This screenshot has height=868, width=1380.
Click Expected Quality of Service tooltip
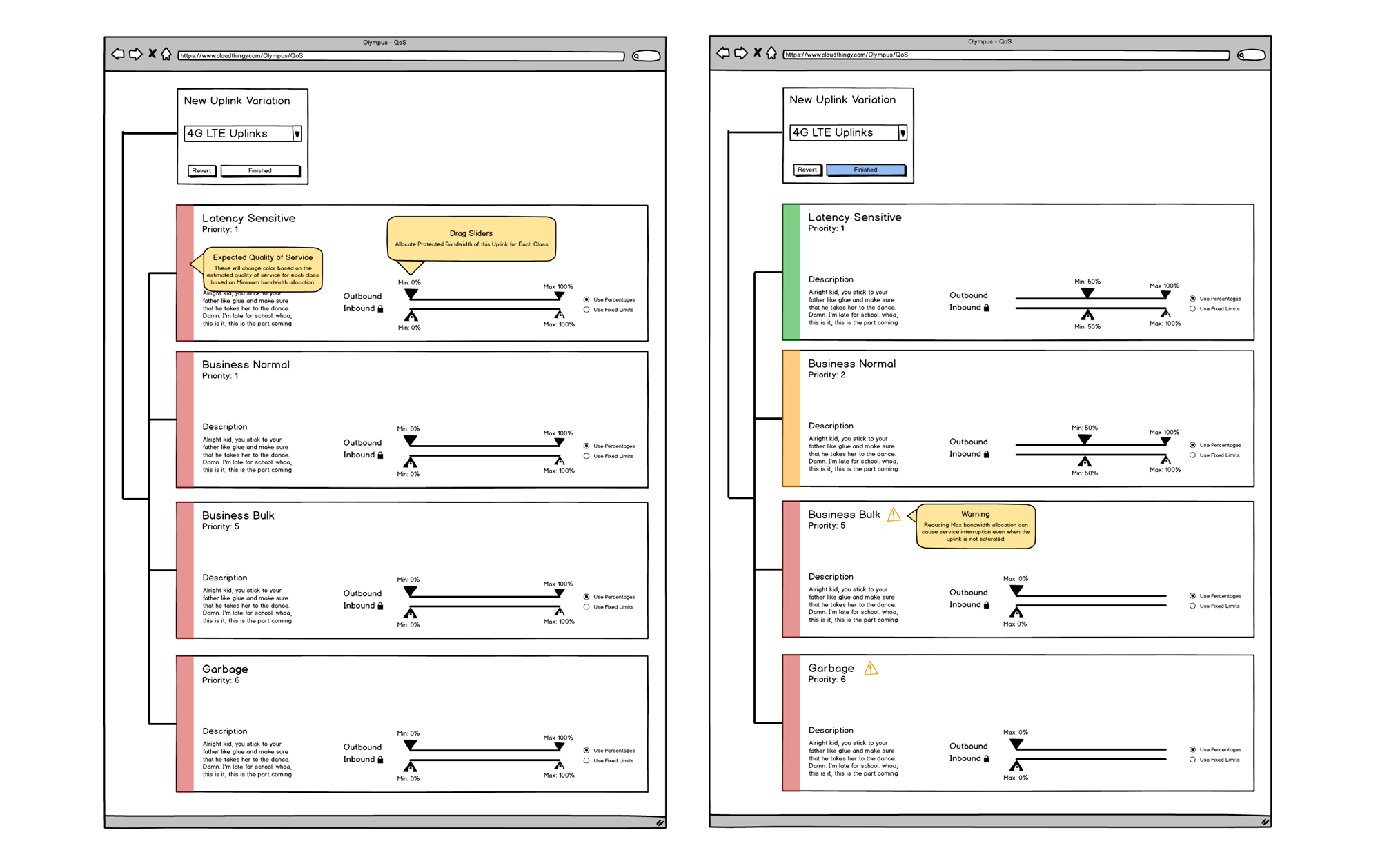pos(263,270)
